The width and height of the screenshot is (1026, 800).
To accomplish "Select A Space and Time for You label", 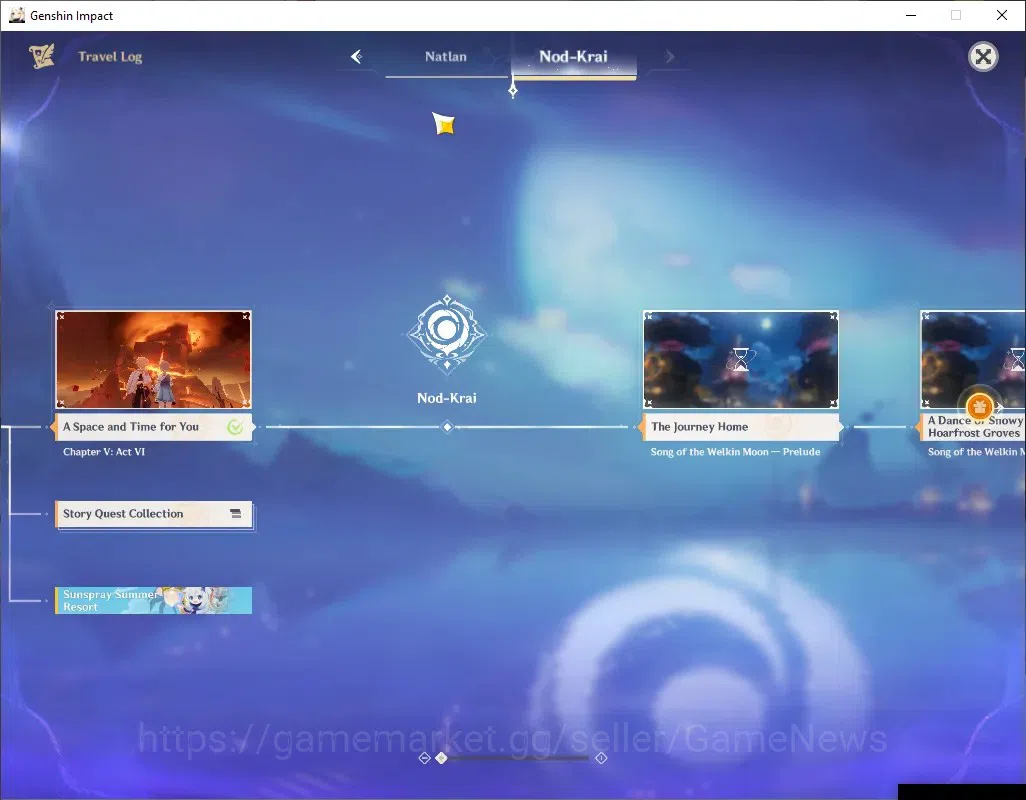I will coord(153,427).
